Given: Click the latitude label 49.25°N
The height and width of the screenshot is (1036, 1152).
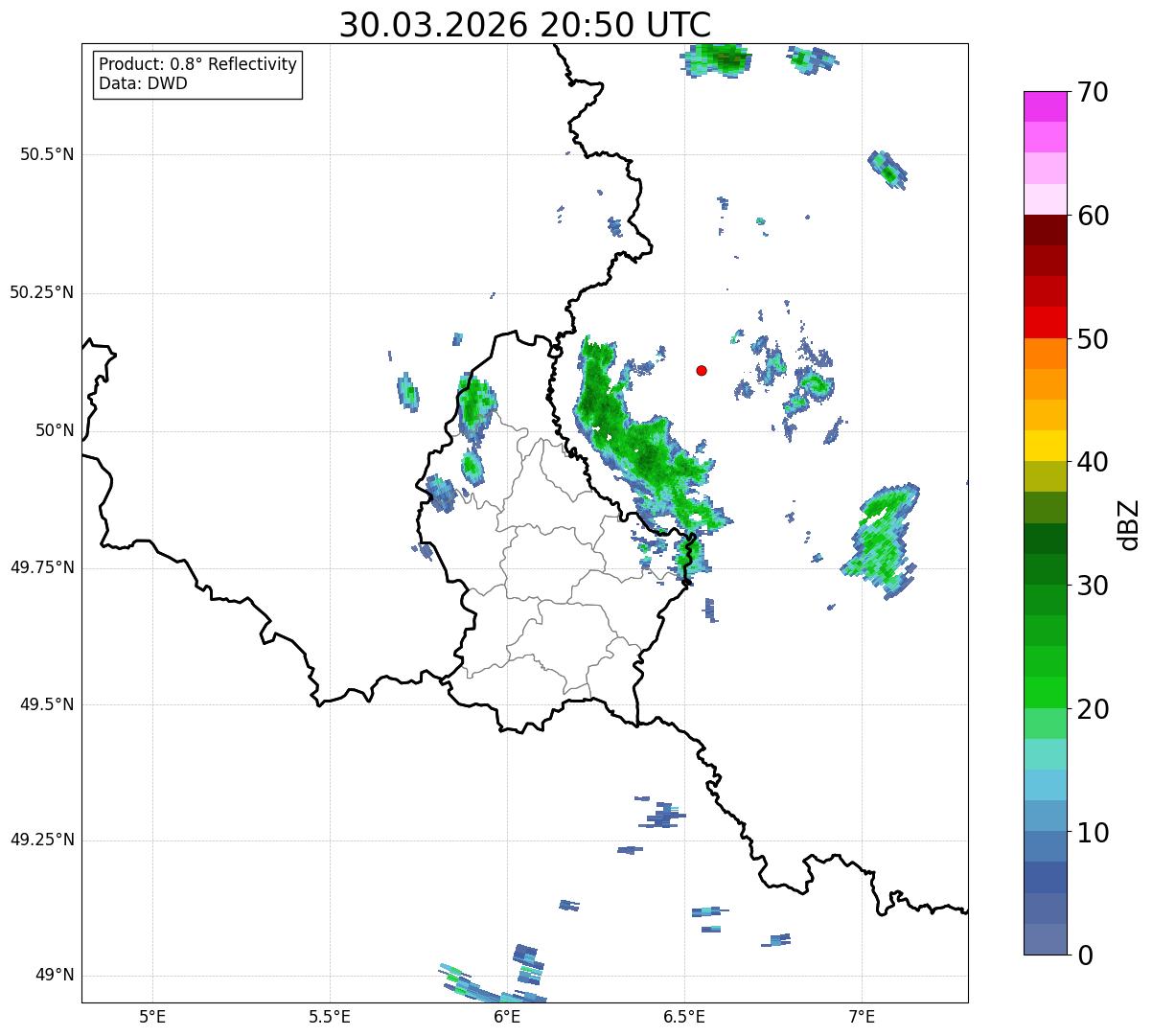Looking at the screenshot, I should 41,840.
